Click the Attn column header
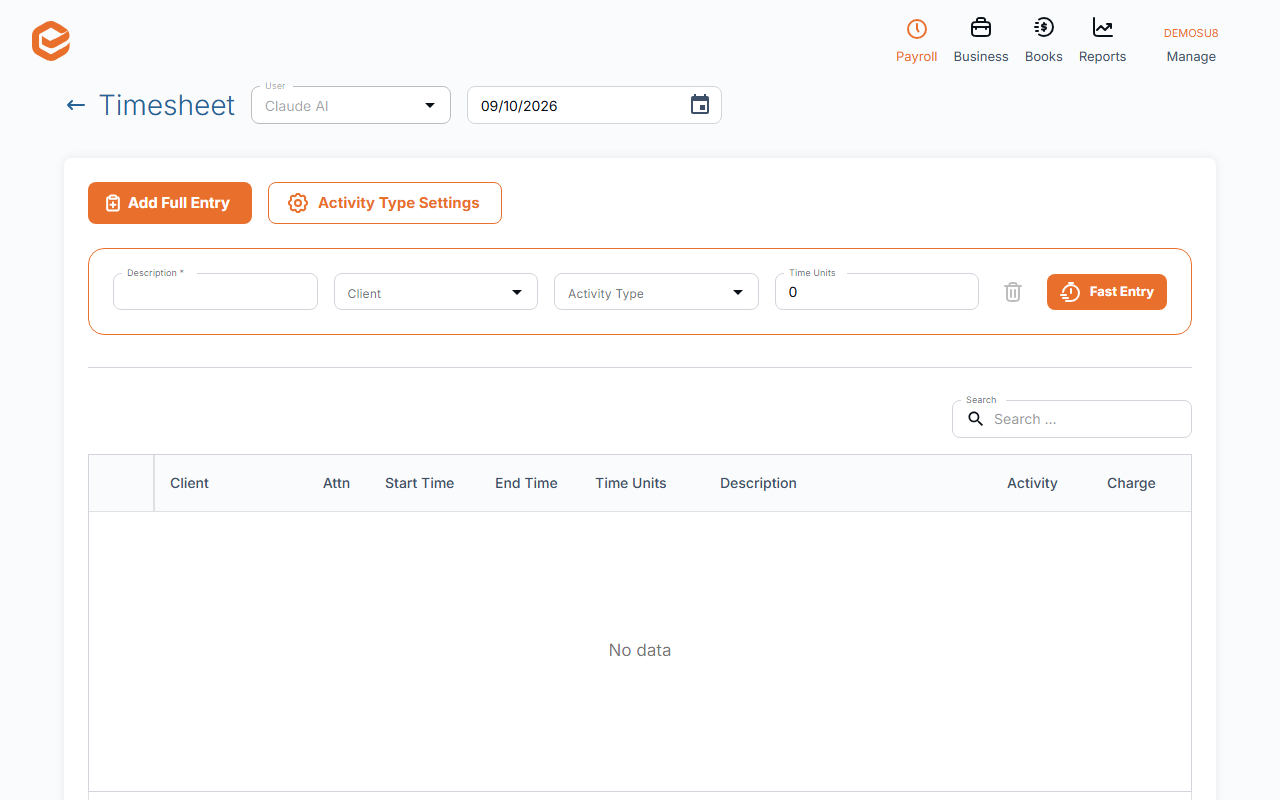Viewport: 1280px width, 800px height. click(x=336, y=483)
